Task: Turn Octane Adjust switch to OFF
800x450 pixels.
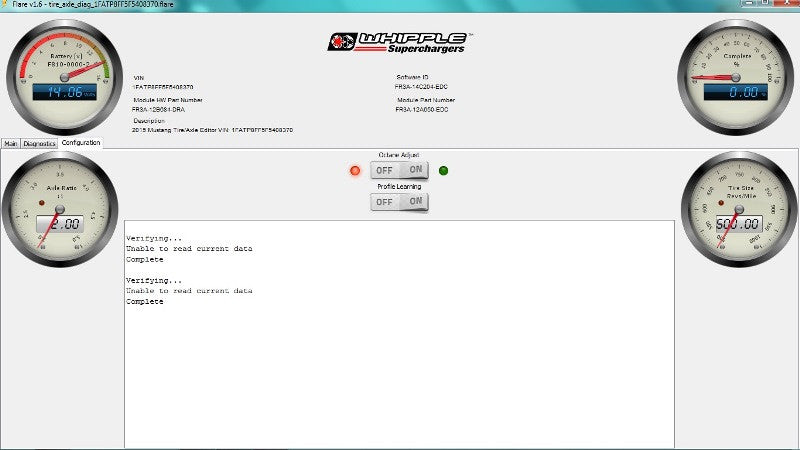Action: [384, 171]
